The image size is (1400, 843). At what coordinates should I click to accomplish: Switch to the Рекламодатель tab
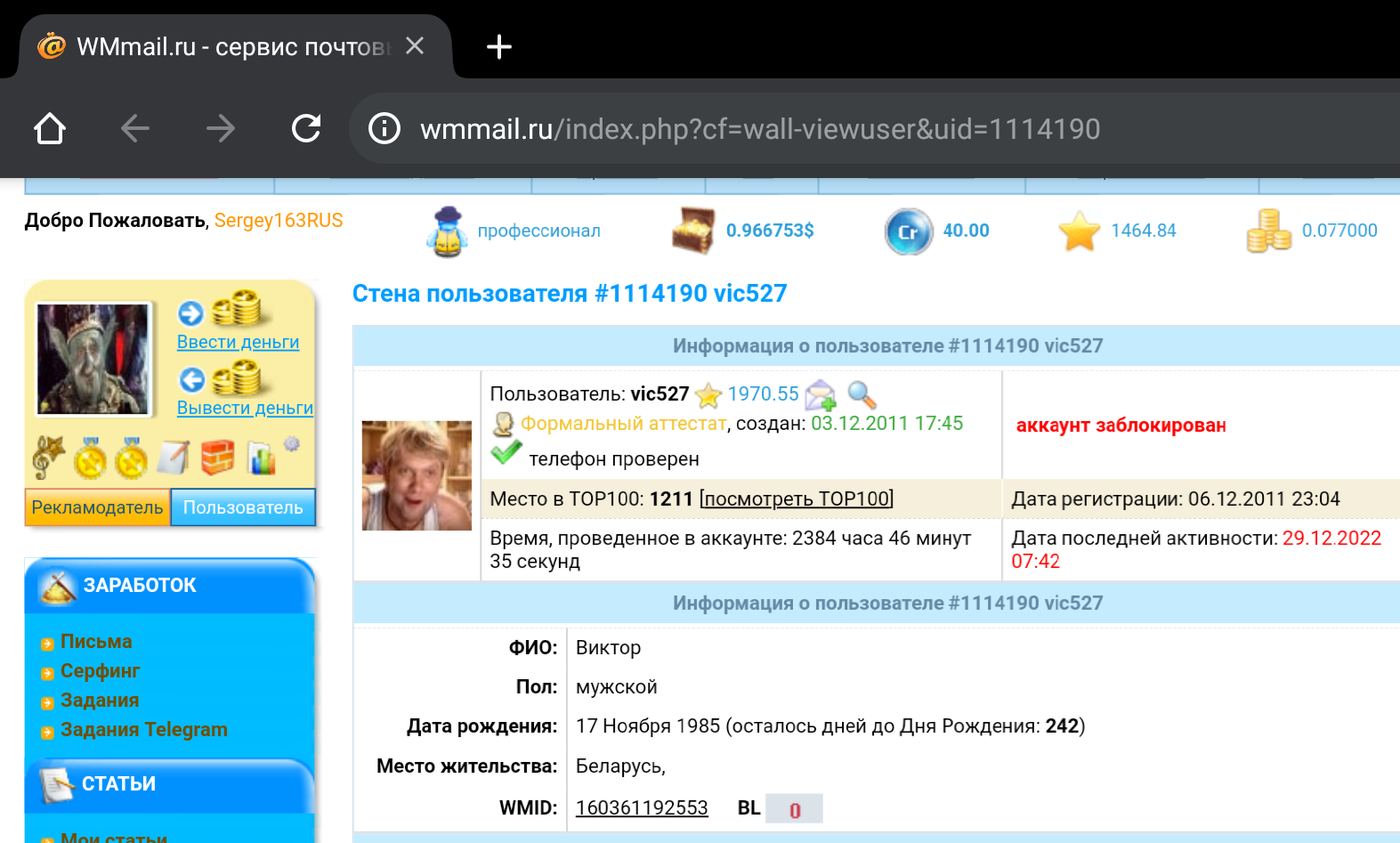coord(97,507)
